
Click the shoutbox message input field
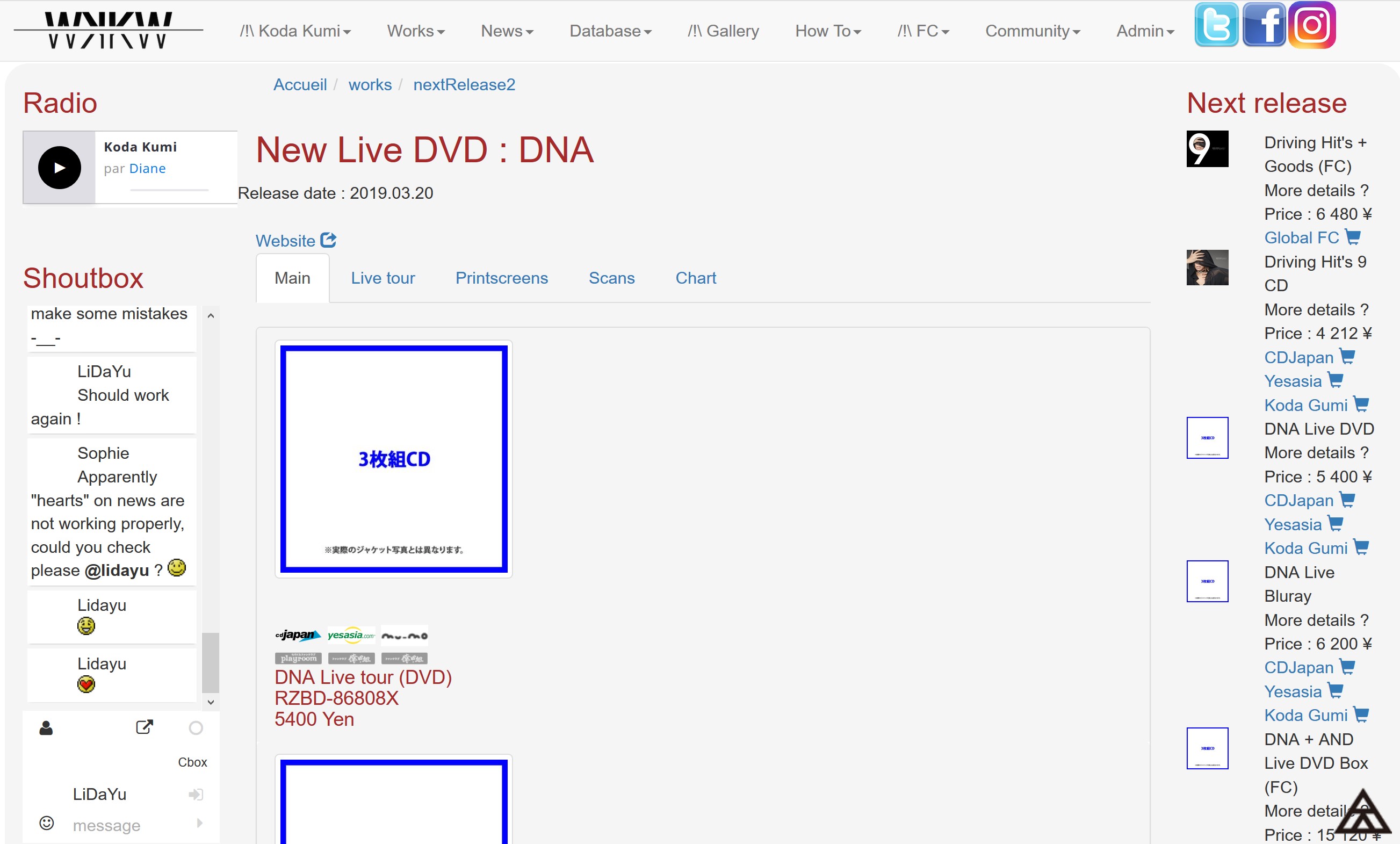click(131, 825)
